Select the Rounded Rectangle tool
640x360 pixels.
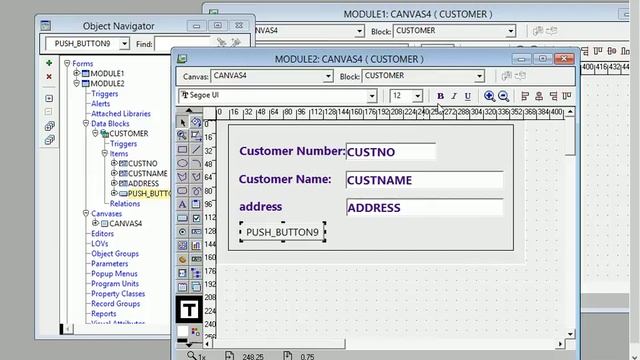182,191
